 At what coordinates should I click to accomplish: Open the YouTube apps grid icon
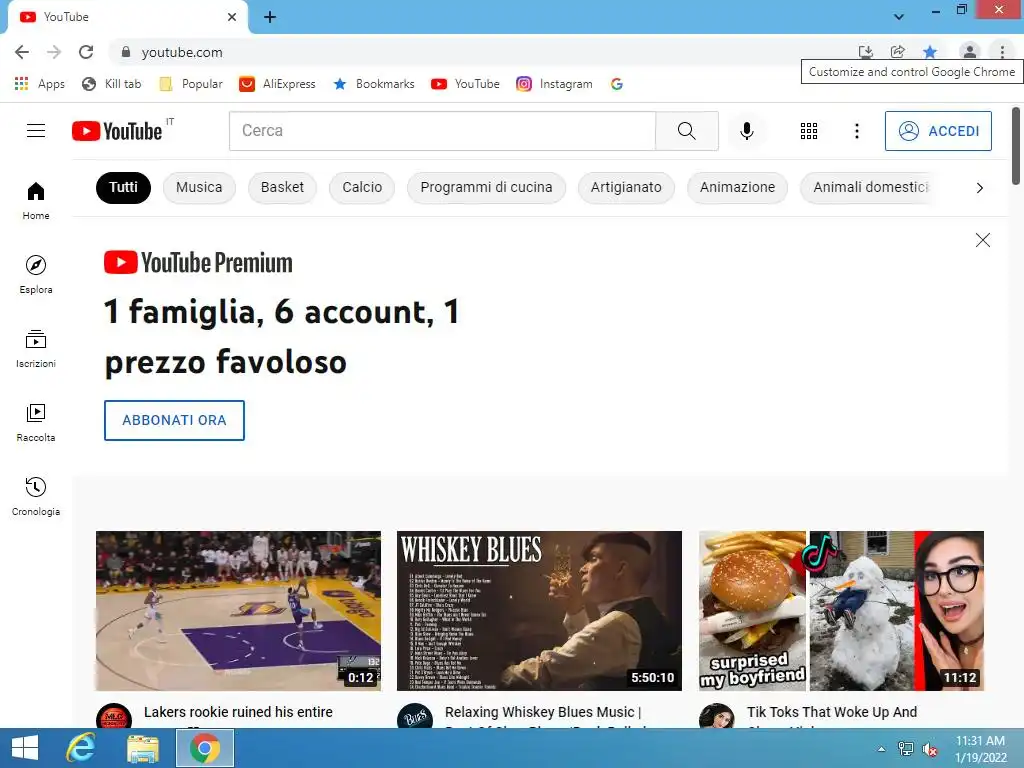click(x=808, y=131)
